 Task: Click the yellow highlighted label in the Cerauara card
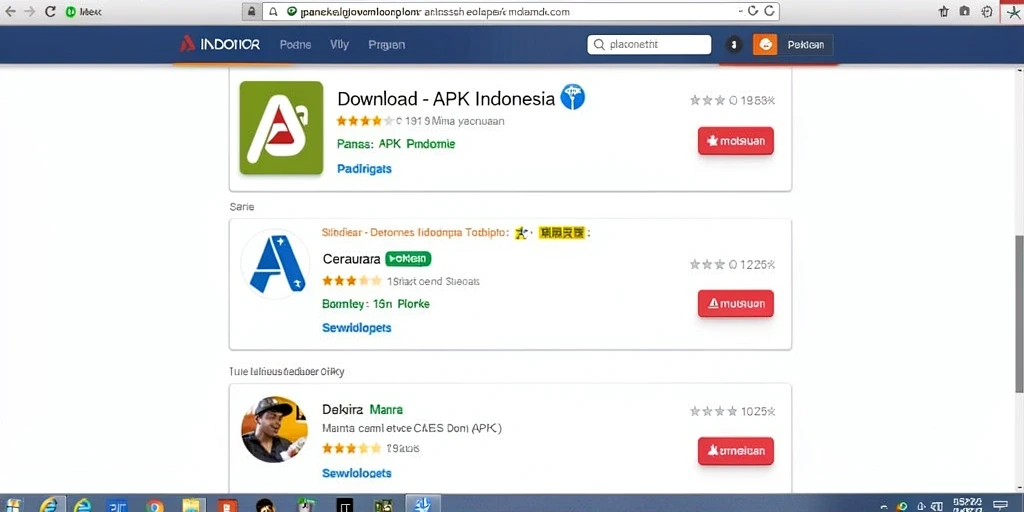pyautogui.click(x=560, y=232)
